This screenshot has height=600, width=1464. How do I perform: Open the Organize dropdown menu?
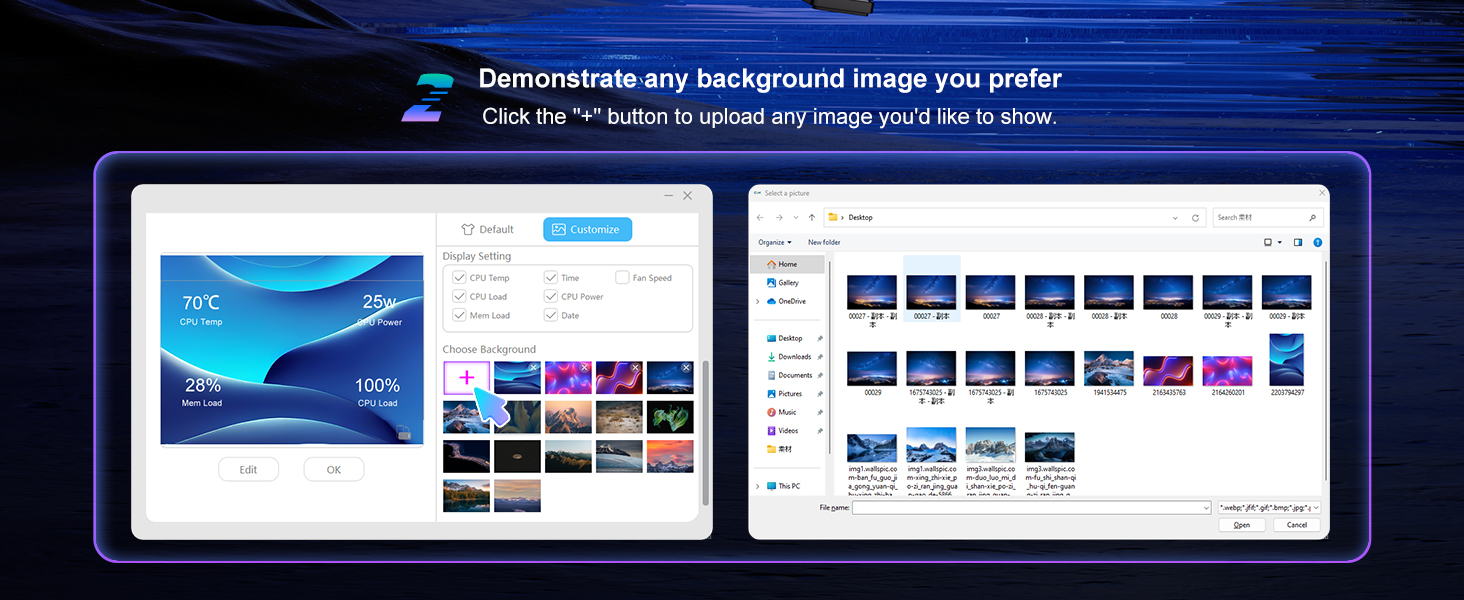[x=774, y=242]
